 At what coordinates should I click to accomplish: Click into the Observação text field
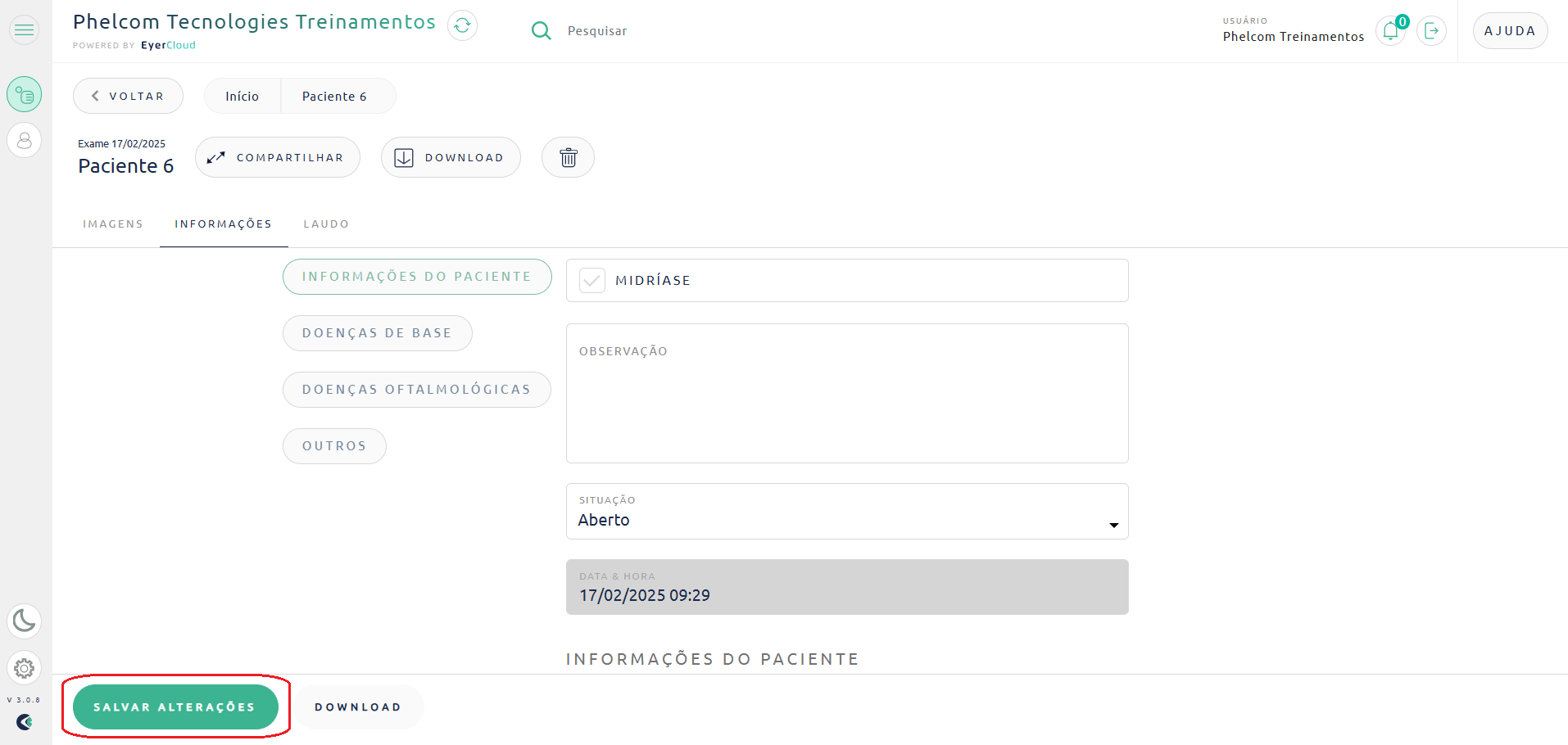coord(846,401)
